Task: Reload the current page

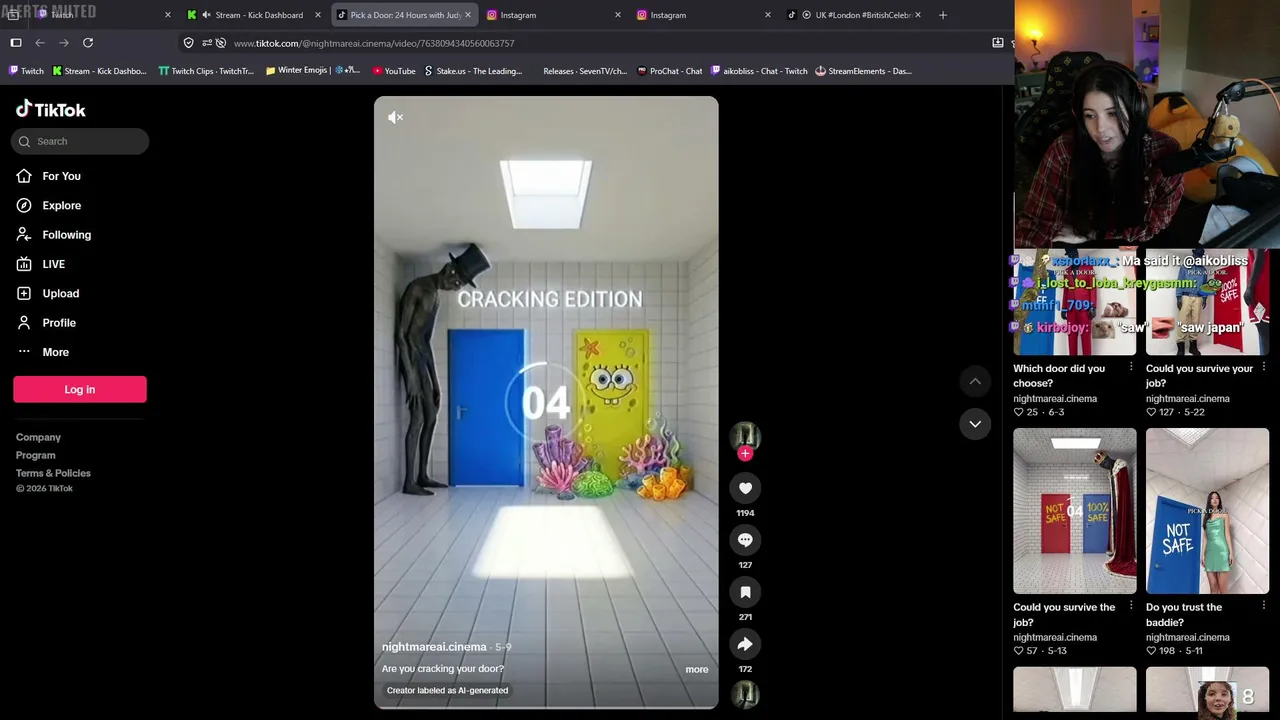Action: pos(88,43)
